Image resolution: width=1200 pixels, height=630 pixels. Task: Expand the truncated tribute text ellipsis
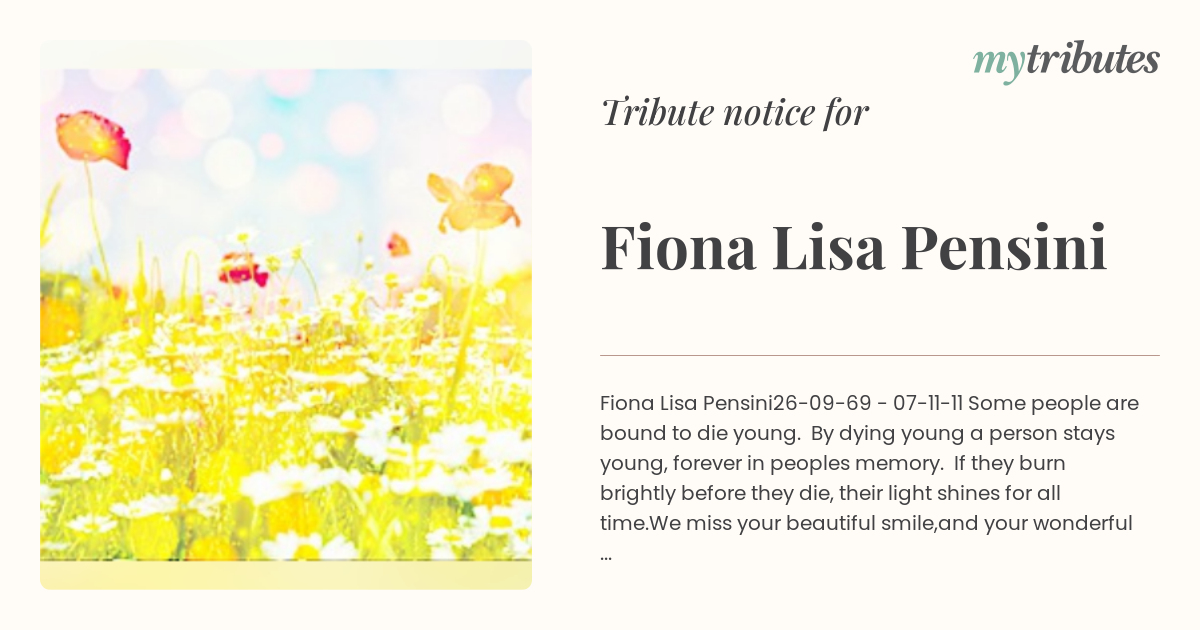coord(606,554)
